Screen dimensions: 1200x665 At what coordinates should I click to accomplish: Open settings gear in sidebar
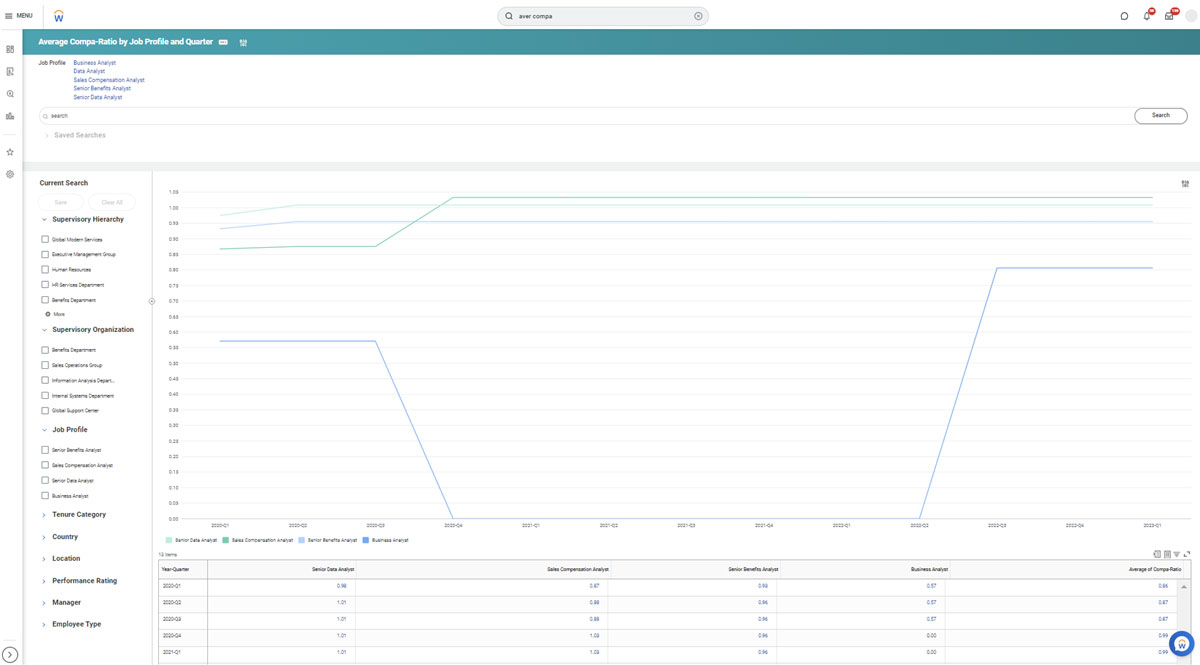(x=10, y=174)
